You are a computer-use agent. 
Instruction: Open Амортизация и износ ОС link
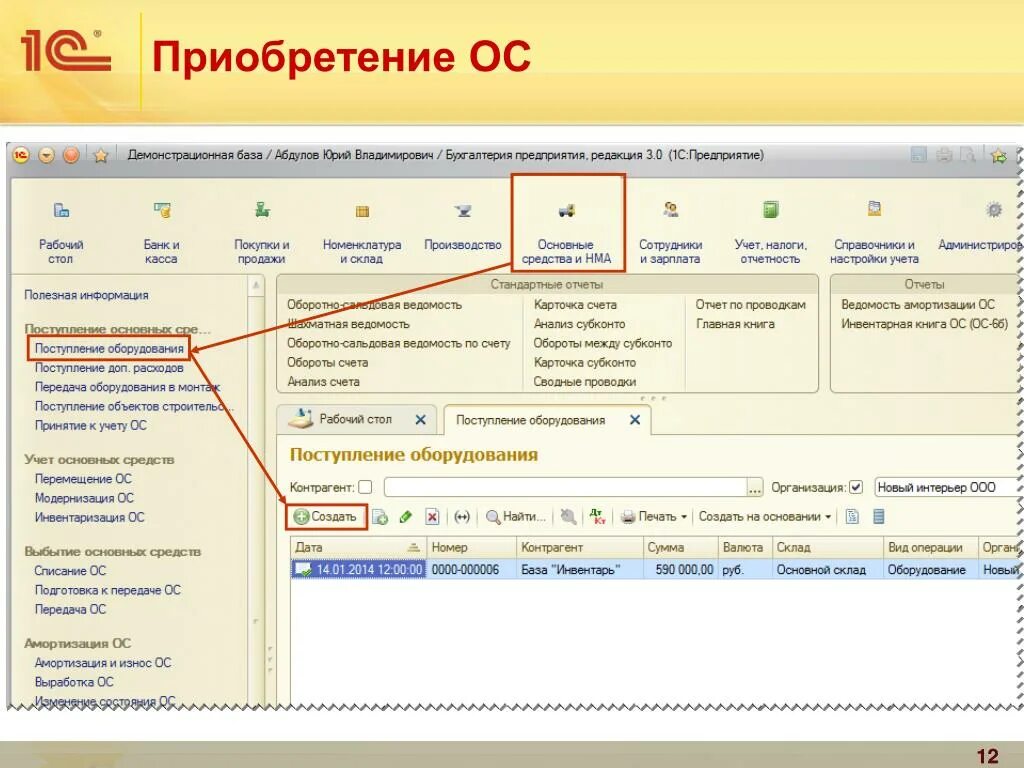click(103, 663)
